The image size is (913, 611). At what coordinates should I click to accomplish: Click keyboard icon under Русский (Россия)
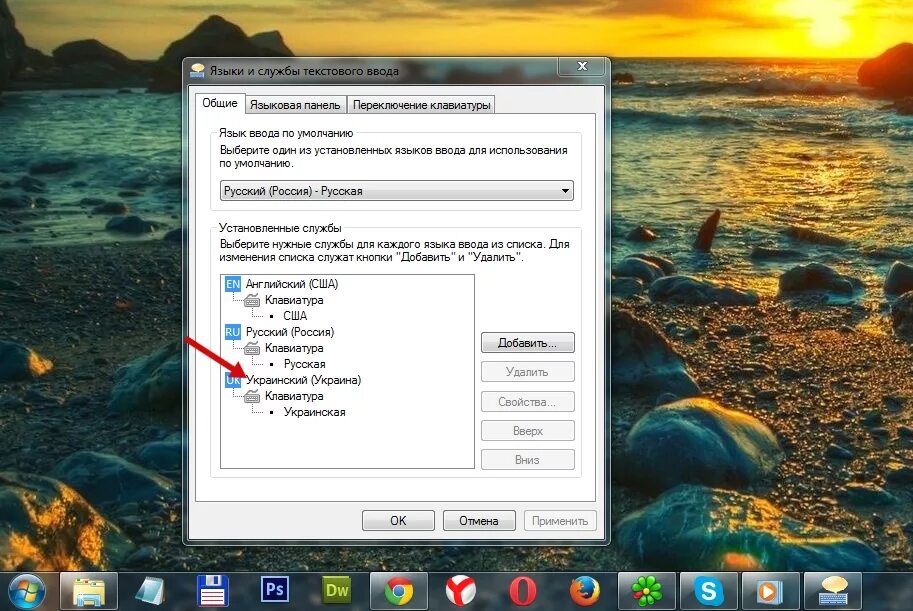click(252, 348)
